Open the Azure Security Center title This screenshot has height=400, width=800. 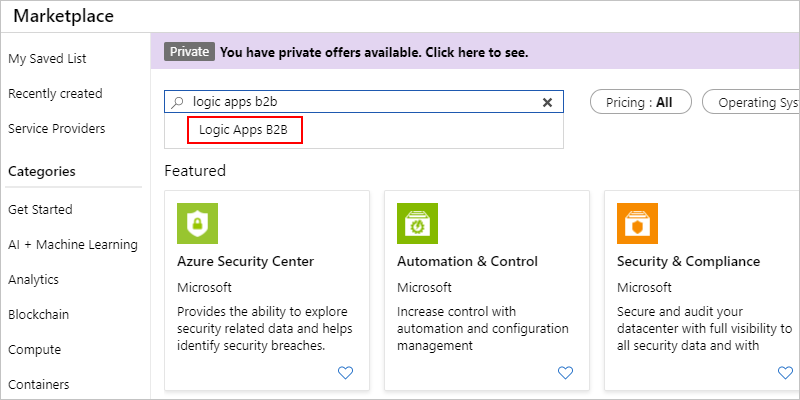[x=245, y=262]
